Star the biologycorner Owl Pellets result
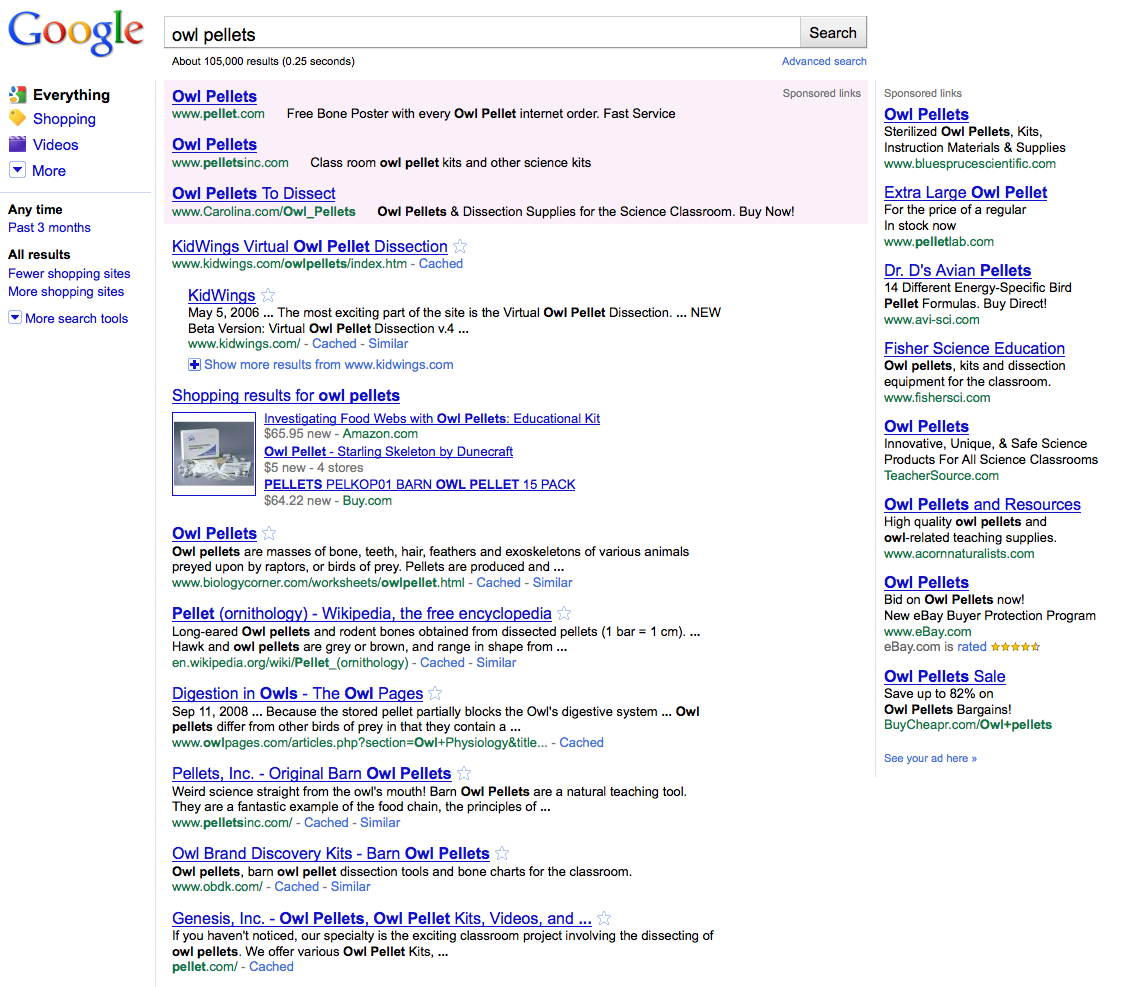The image size is (1130, 987). click(270, 533)
